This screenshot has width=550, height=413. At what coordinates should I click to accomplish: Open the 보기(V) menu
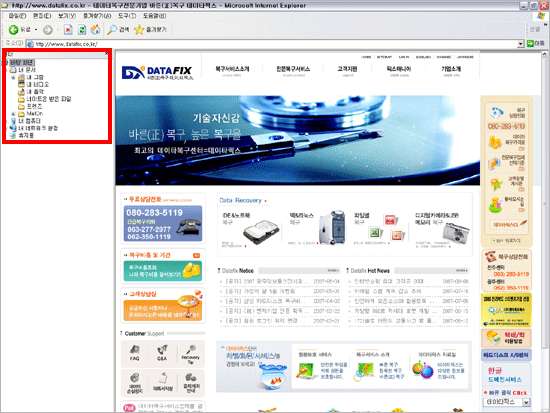point(67,16)
